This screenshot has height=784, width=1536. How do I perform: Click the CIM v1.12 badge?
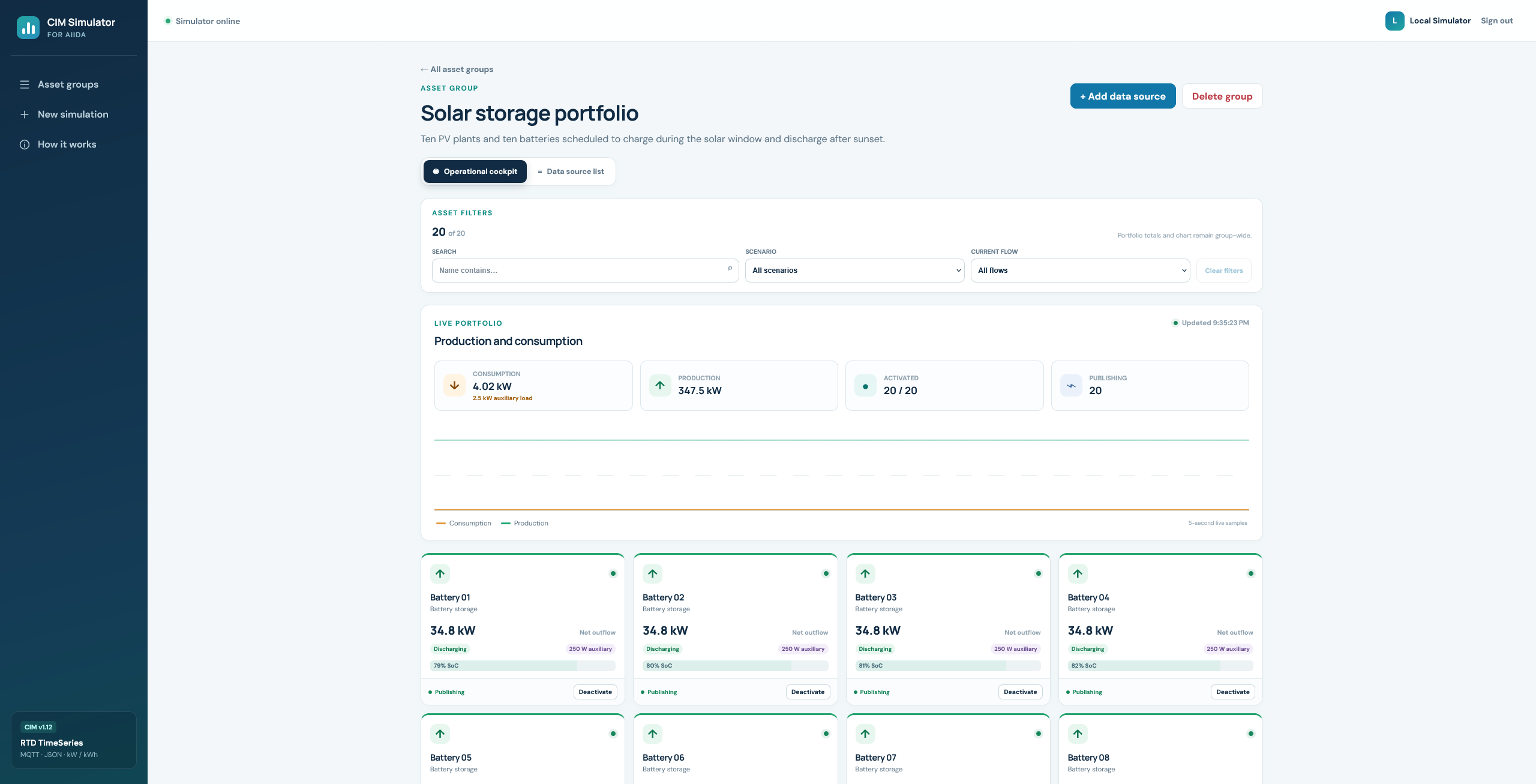[38, 727]
